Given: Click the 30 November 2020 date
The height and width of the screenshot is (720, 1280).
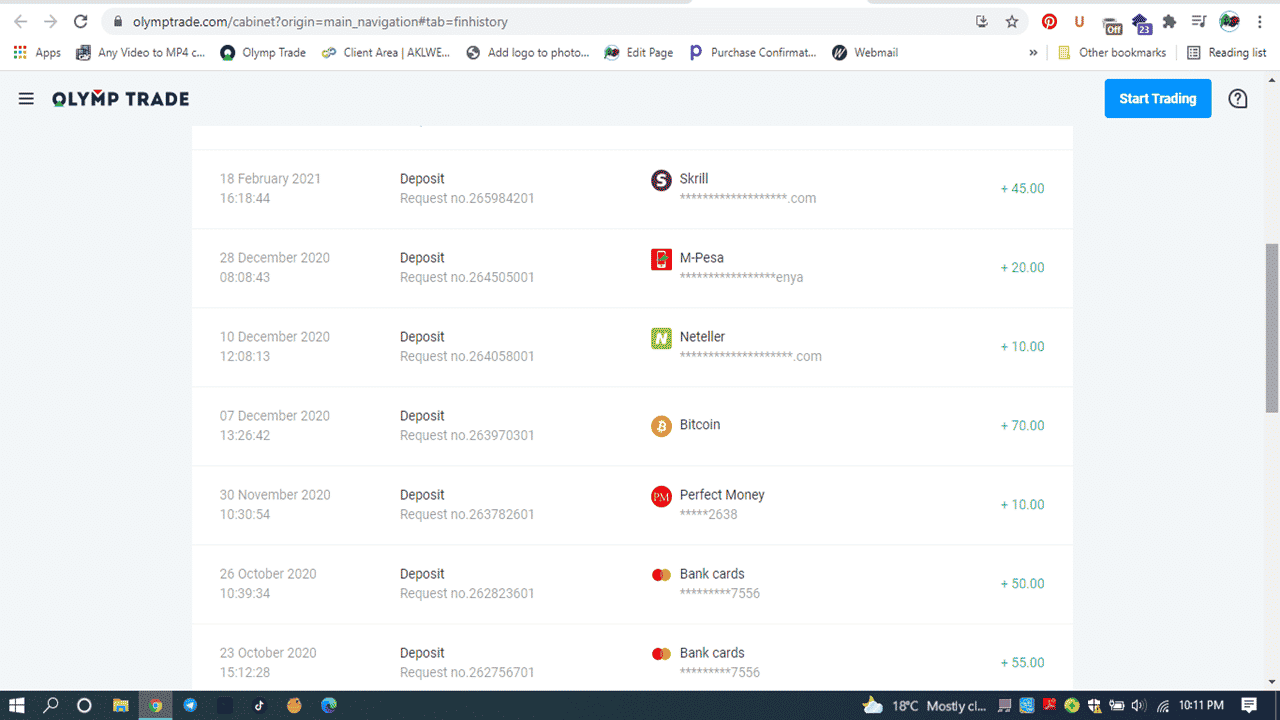Looking at the screenshot, I should [275, 495].
